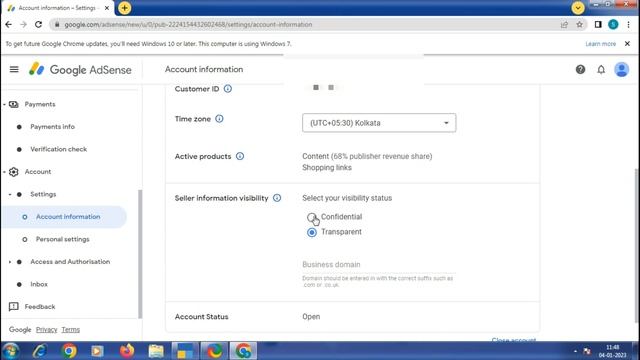Dismiss the Chrome update notice
Image resolution: width=640 pixels, height=360 pixels.
[x=627, y=44]
